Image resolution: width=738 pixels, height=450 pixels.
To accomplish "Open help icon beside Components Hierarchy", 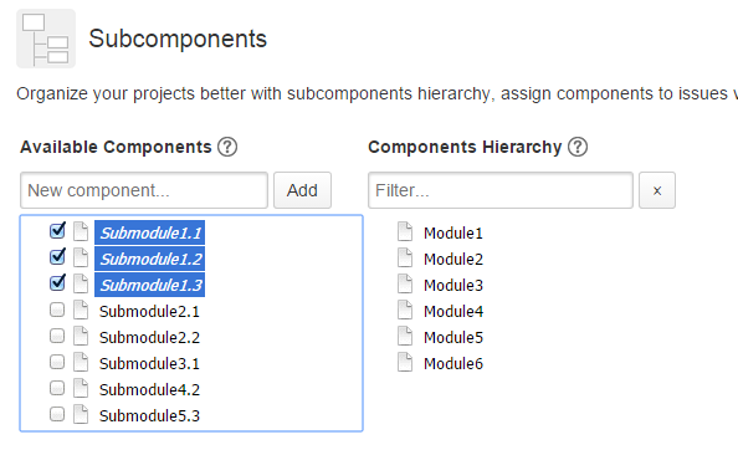I will click(x=578, y=147).
